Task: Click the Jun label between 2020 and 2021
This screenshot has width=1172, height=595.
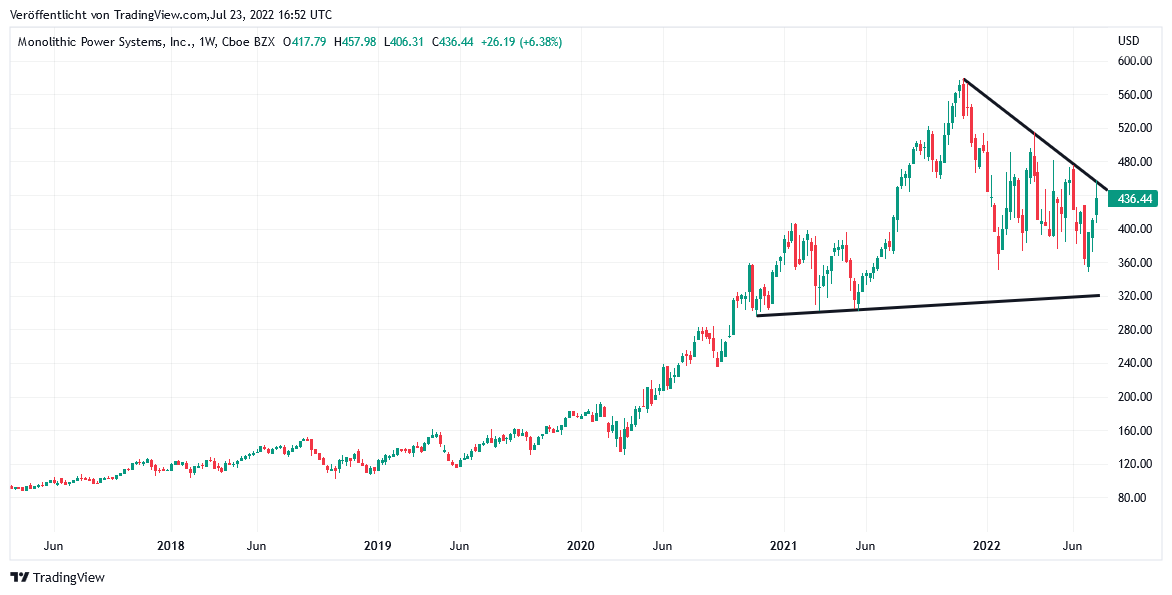Action: [x=663, y=546]
